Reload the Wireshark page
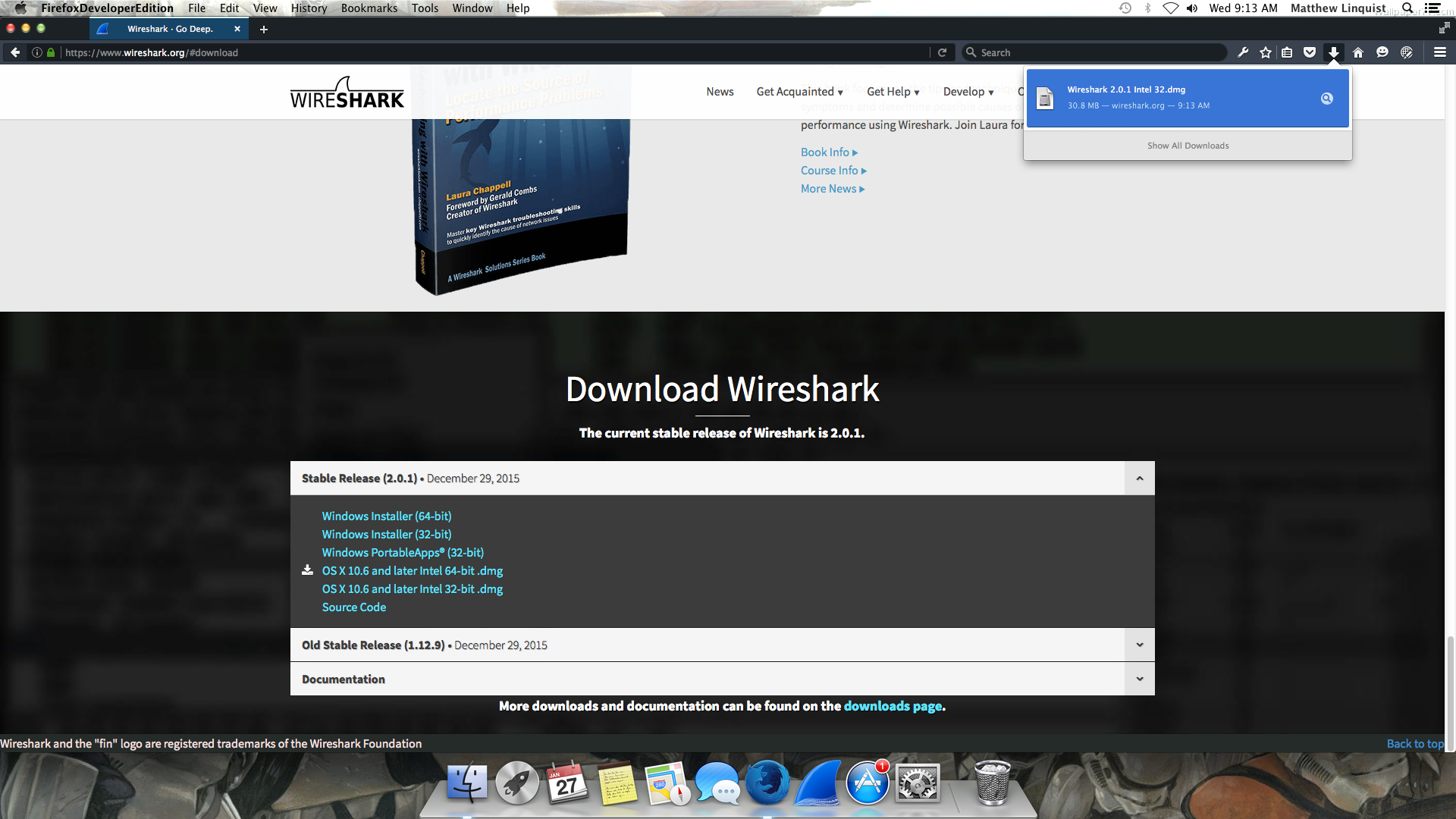 click(x=942, y=52)
